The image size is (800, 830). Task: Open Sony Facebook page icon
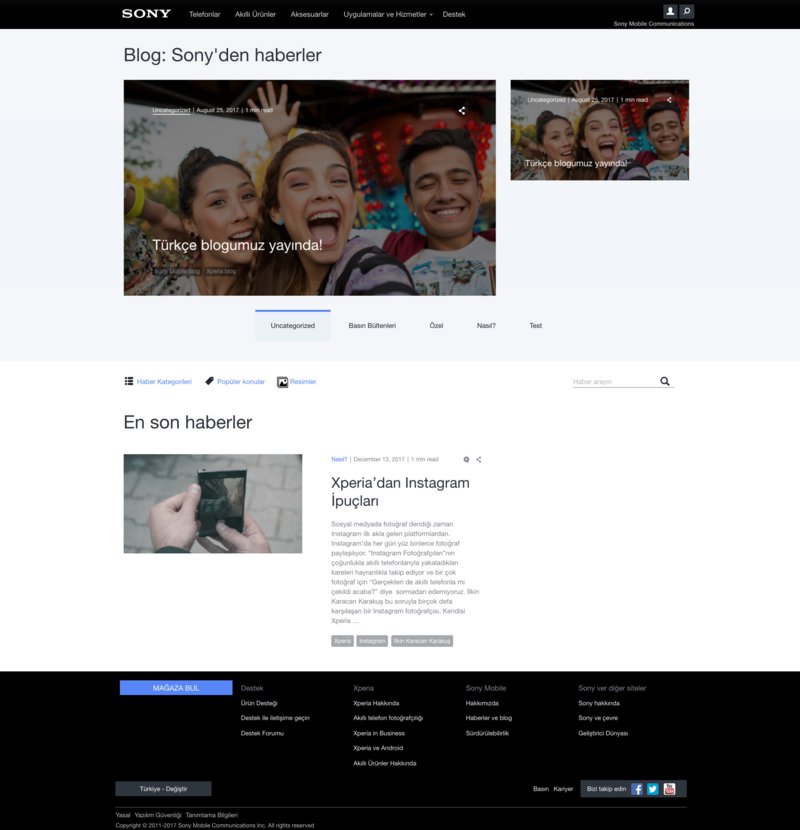[637, 789]
